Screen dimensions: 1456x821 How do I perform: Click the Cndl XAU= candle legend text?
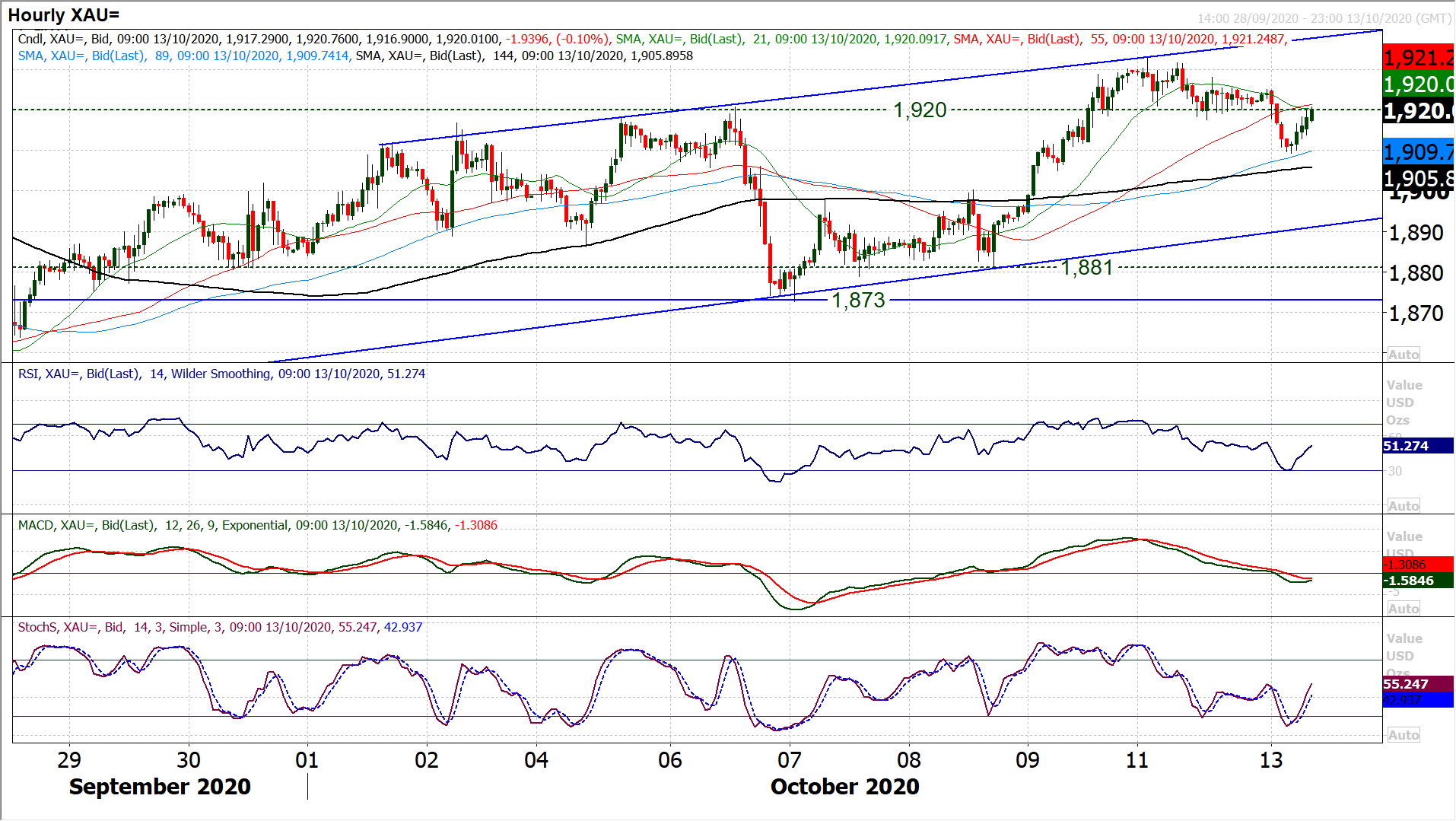(x=313, y=39)
